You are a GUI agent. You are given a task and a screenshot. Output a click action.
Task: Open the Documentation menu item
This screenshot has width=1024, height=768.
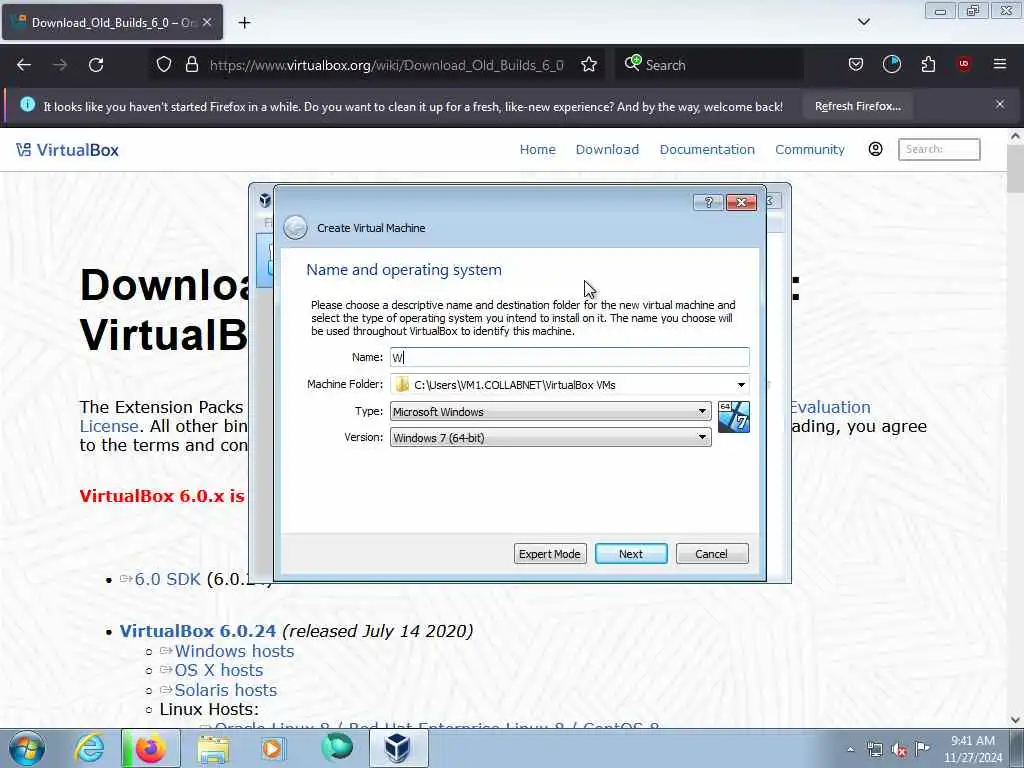[x=707, y=150]
